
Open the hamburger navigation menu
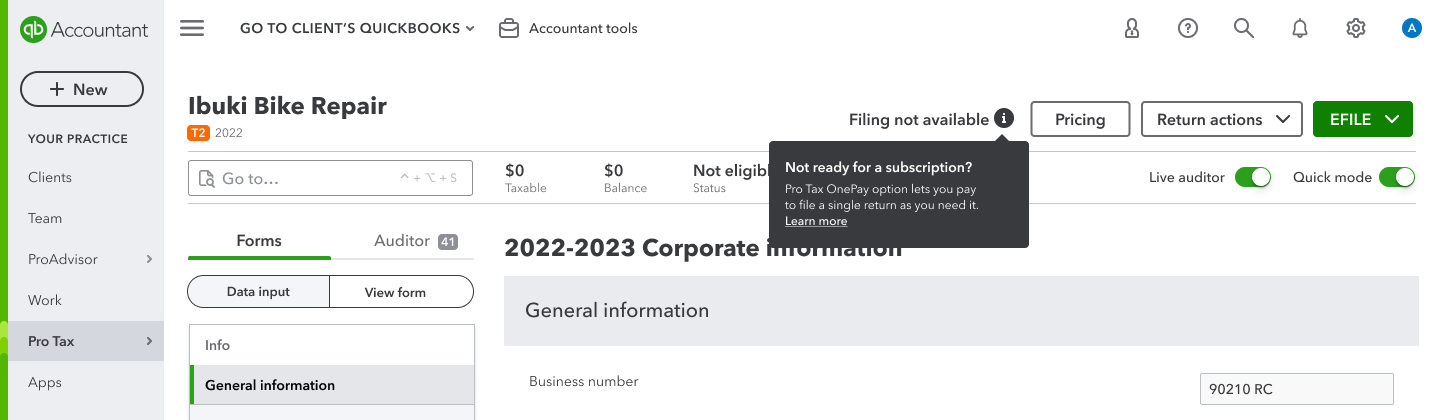[x=192, y=28]
